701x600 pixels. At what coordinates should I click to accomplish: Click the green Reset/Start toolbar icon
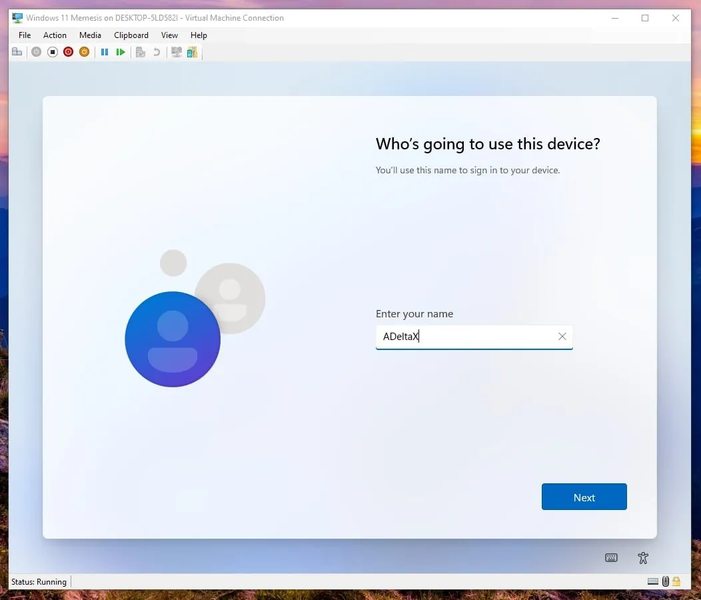click(x=120, y=52)
